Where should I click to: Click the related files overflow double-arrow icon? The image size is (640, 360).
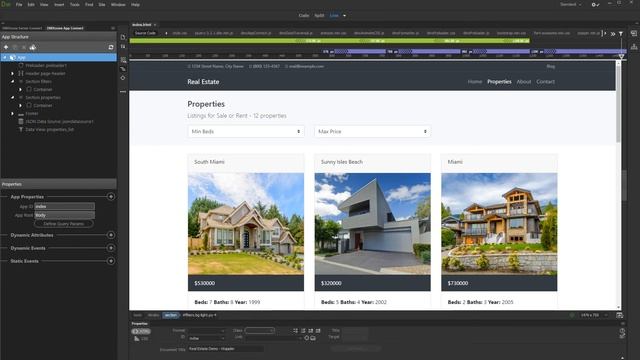click(613, 33)
